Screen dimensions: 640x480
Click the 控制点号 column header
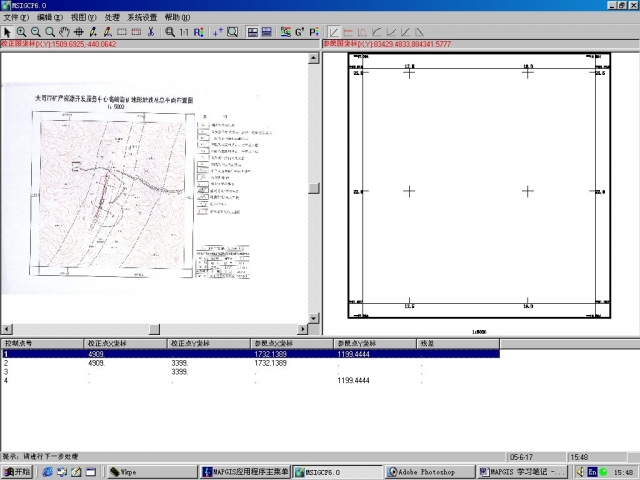pyautogui.click(x=40, y=343)
